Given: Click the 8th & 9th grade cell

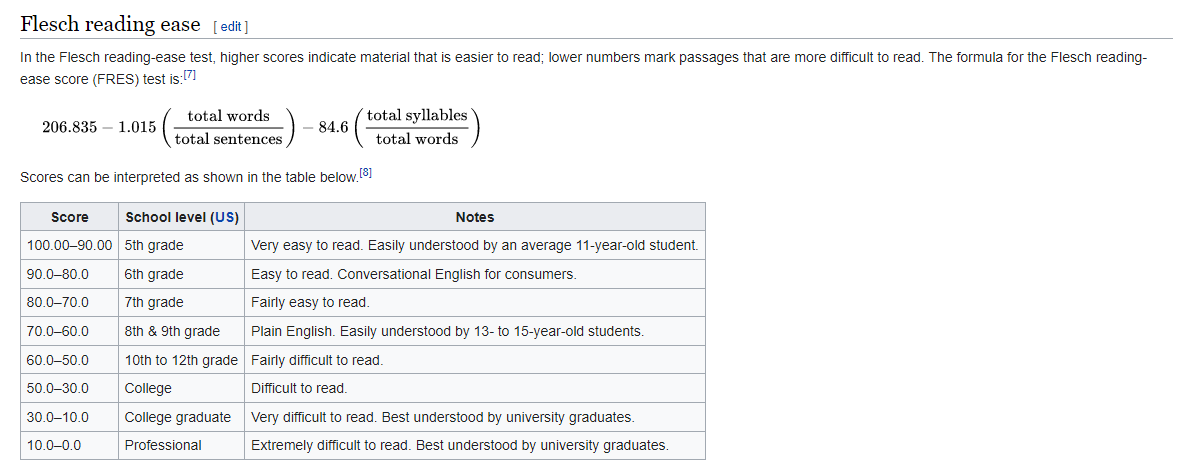Looking at the screenshot, I should [x=182, y=331].
